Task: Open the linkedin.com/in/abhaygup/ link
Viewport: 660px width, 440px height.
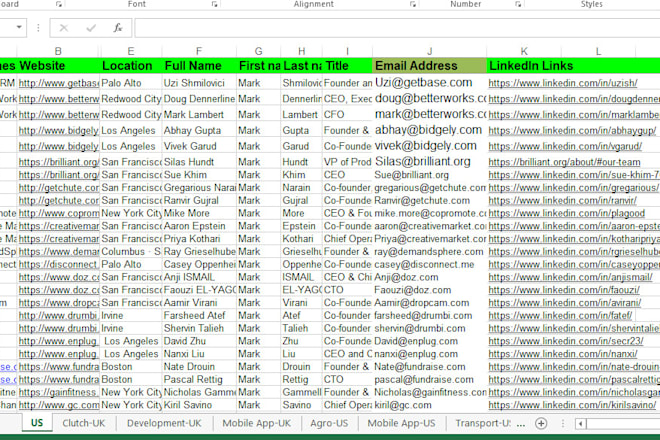Action: pyautogui.click(x=572, y=131)
